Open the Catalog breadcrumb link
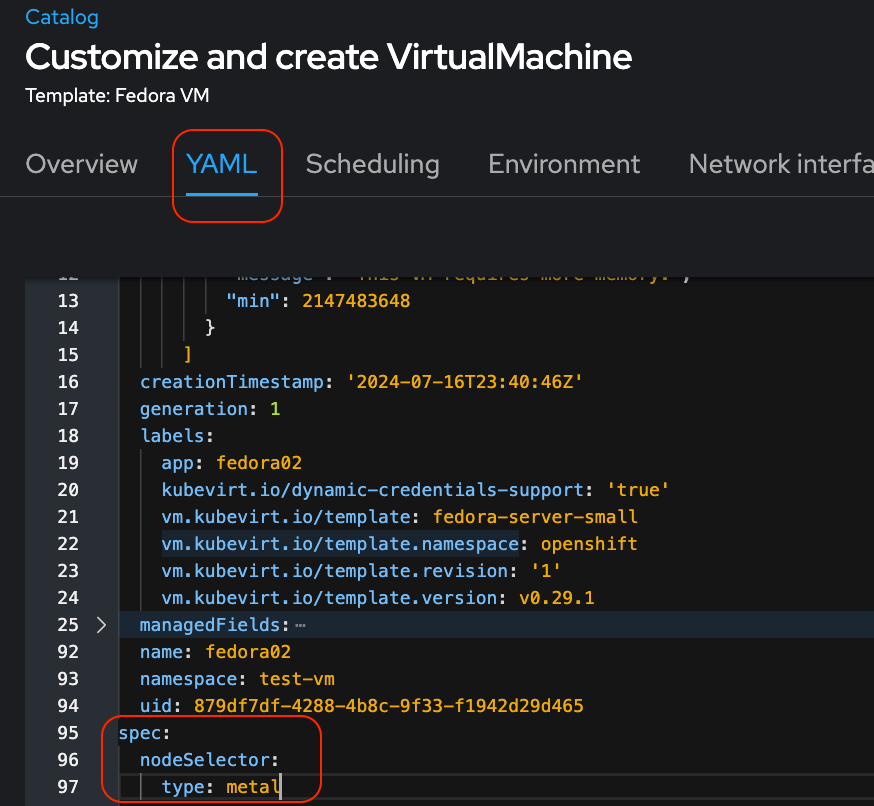The height and width of the screenshot is (806, 874). pyautogui.click(x=62, y=17)
